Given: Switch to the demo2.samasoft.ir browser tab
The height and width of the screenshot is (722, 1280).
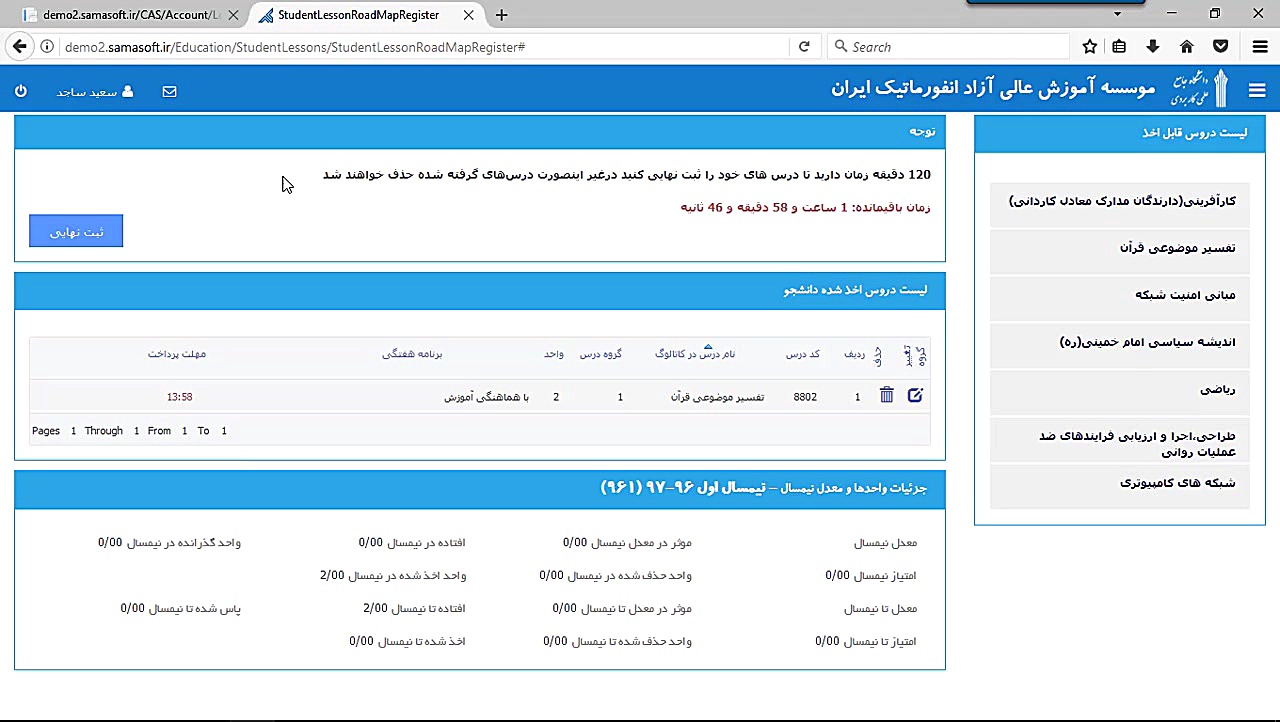Looking at the screenshot, I should coord(120,15).
